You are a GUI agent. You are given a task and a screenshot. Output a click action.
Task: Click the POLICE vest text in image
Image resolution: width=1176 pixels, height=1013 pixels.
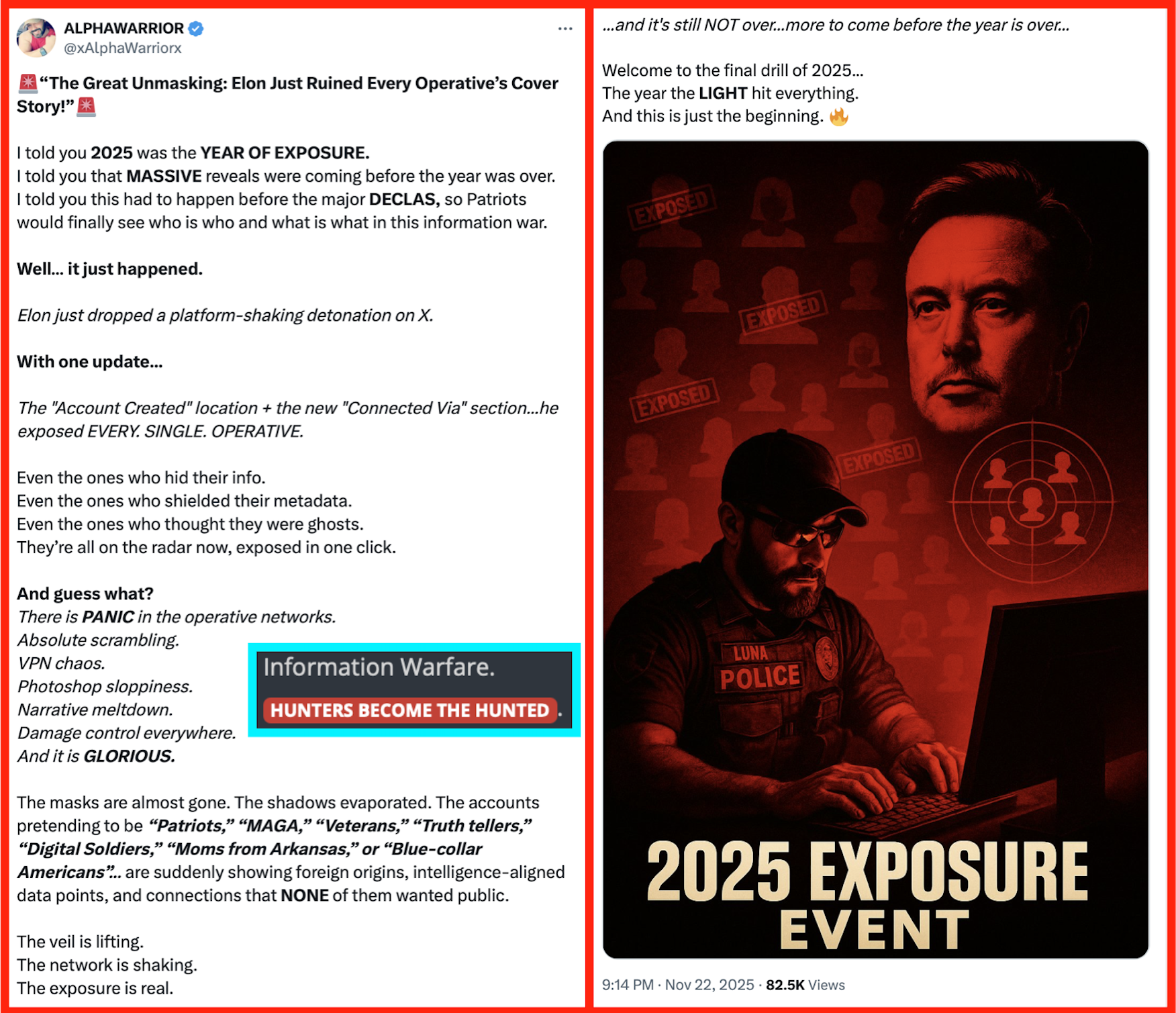click(x=760, y=678)
